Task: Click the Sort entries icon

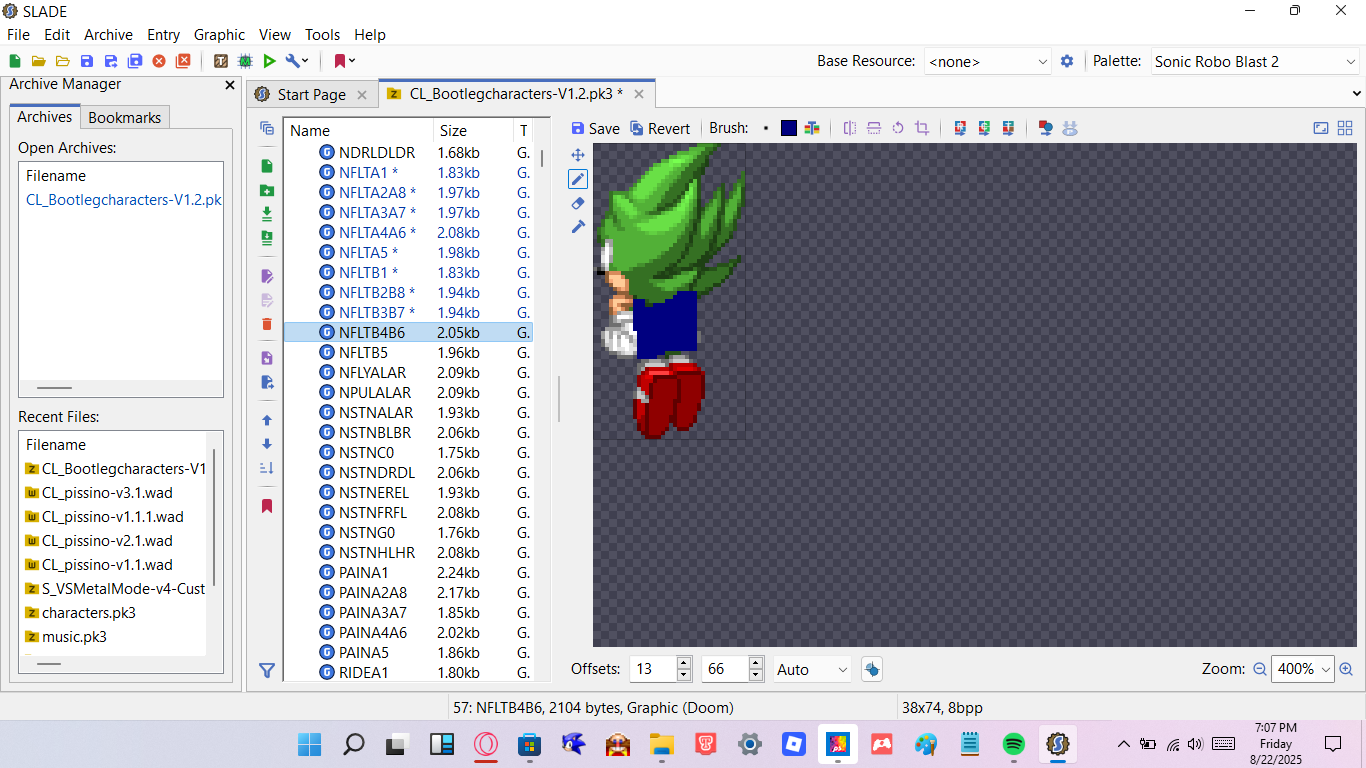Action: tap(267, 468)
